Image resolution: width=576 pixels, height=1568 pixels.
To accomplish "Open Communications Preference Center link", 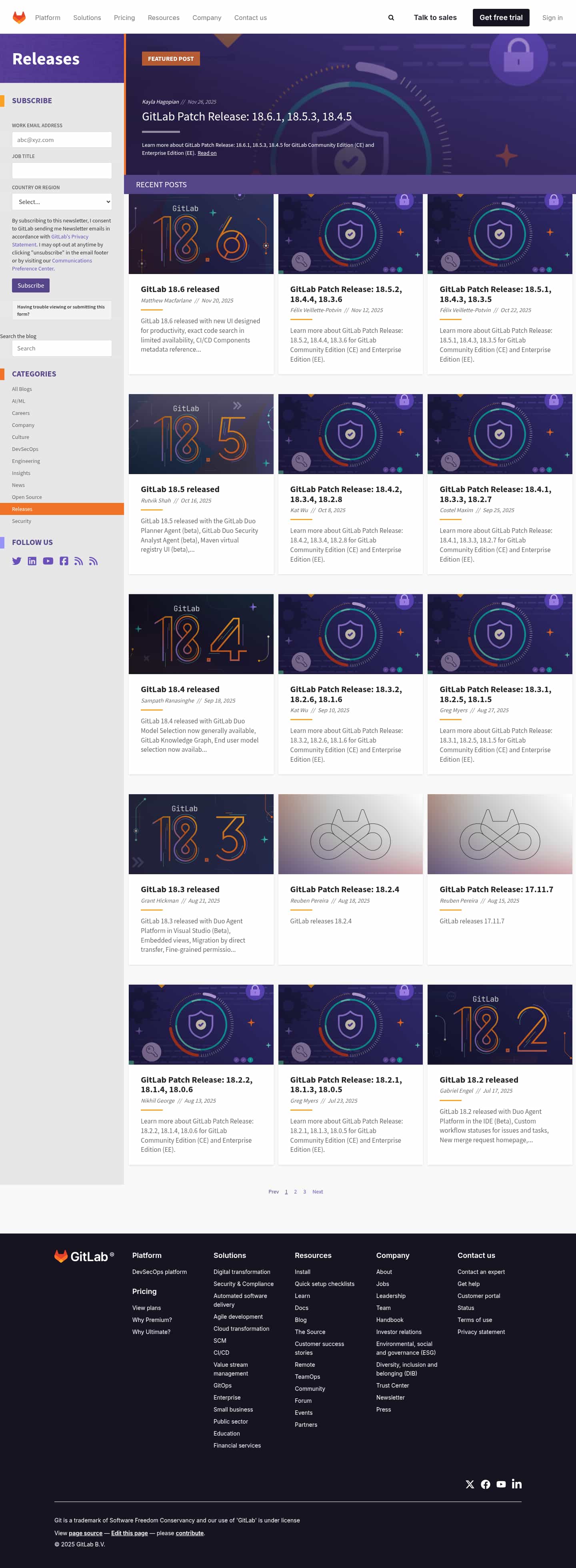I will click(x=52, y=265).
